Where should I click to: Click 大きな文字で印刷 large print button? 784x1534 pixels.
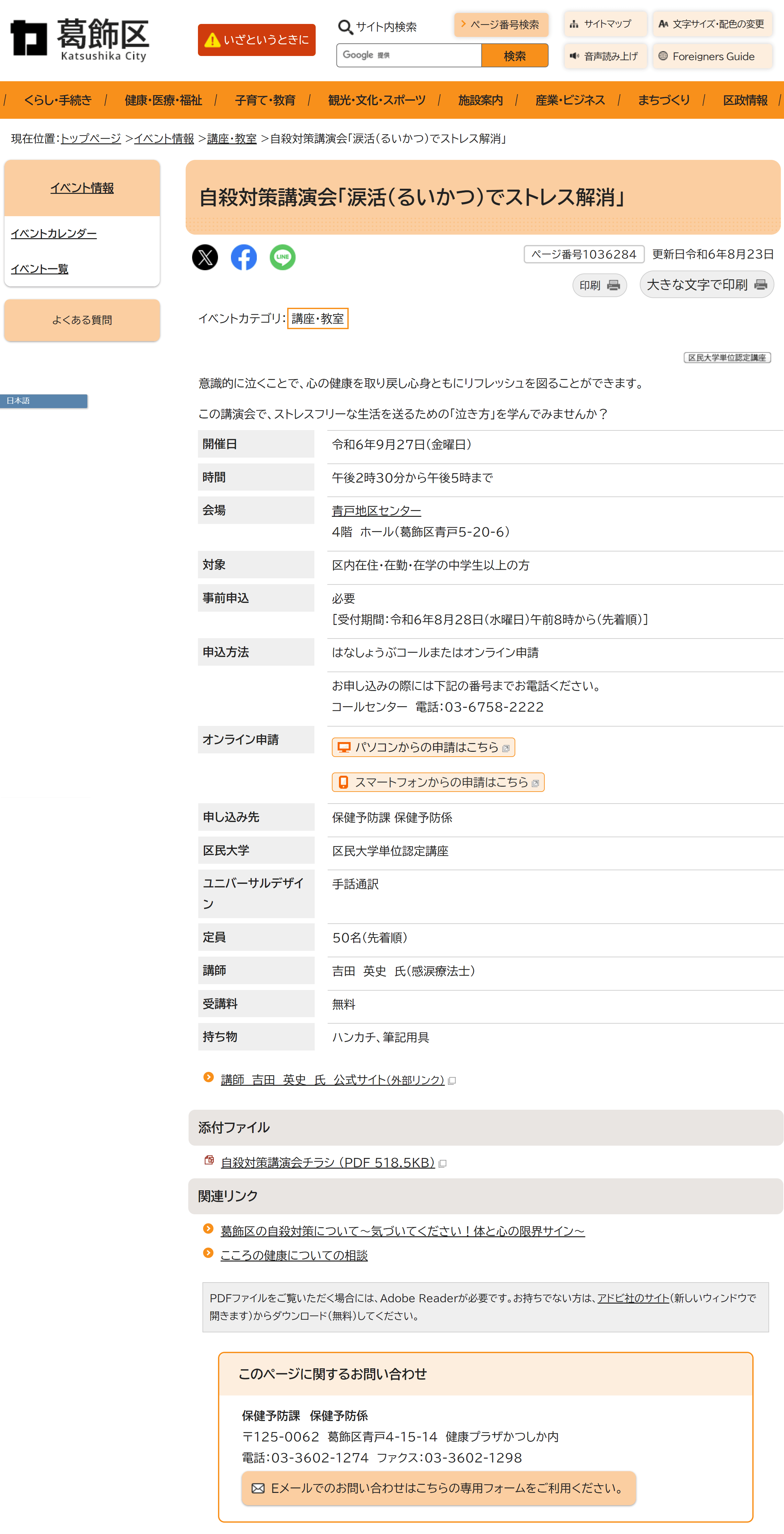click(706, 285)
